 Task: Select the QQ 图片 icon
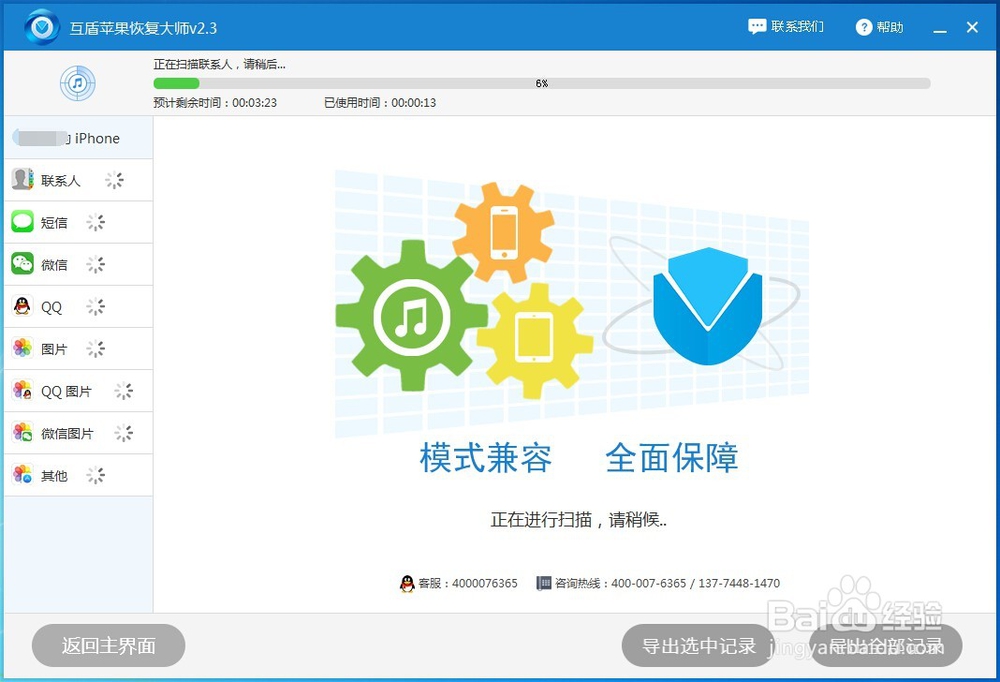pyautogui.click(x=22, y=390)
